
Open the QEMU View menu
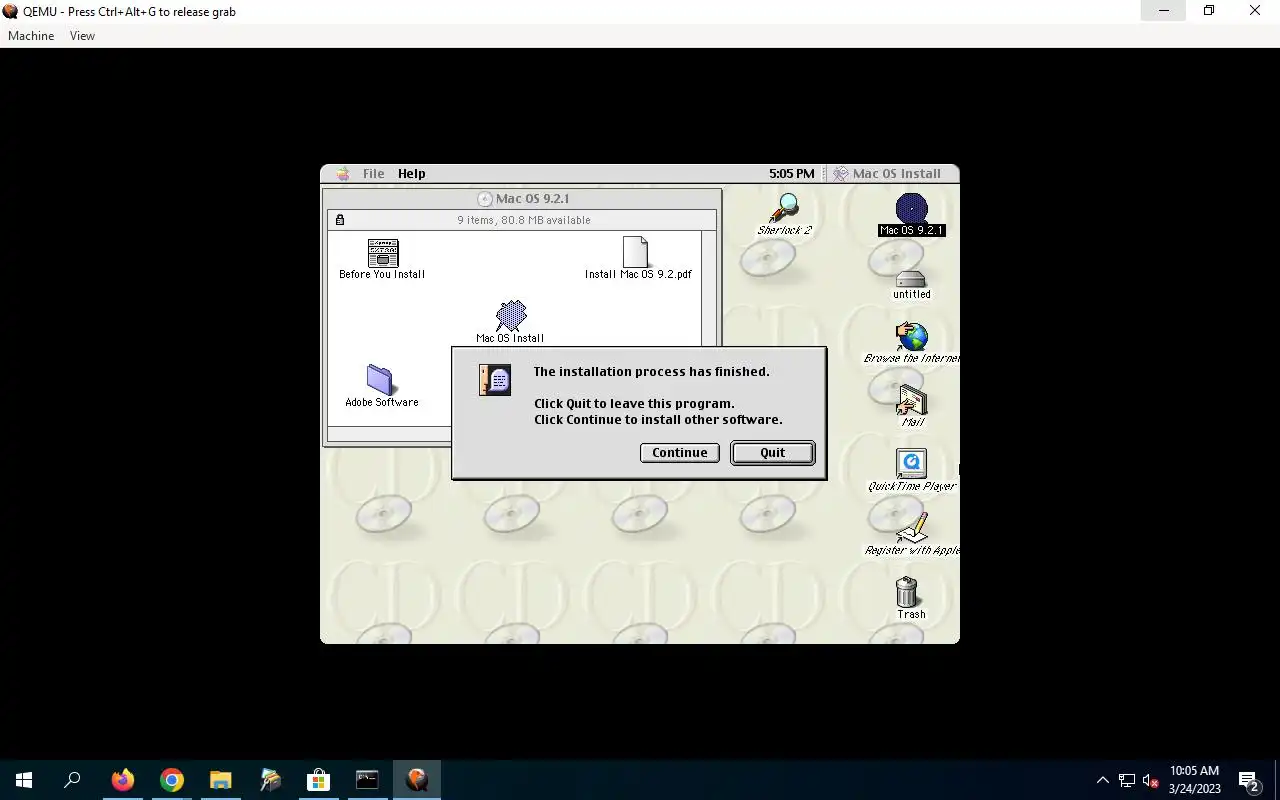click(82, 36)
